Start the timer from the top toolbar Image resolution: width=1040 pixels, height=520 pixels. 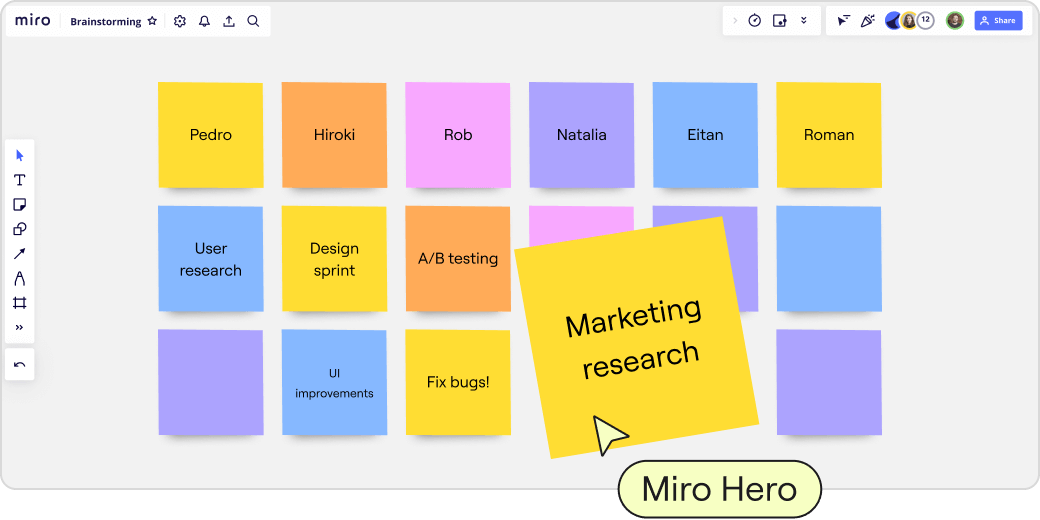coord(755,21)
